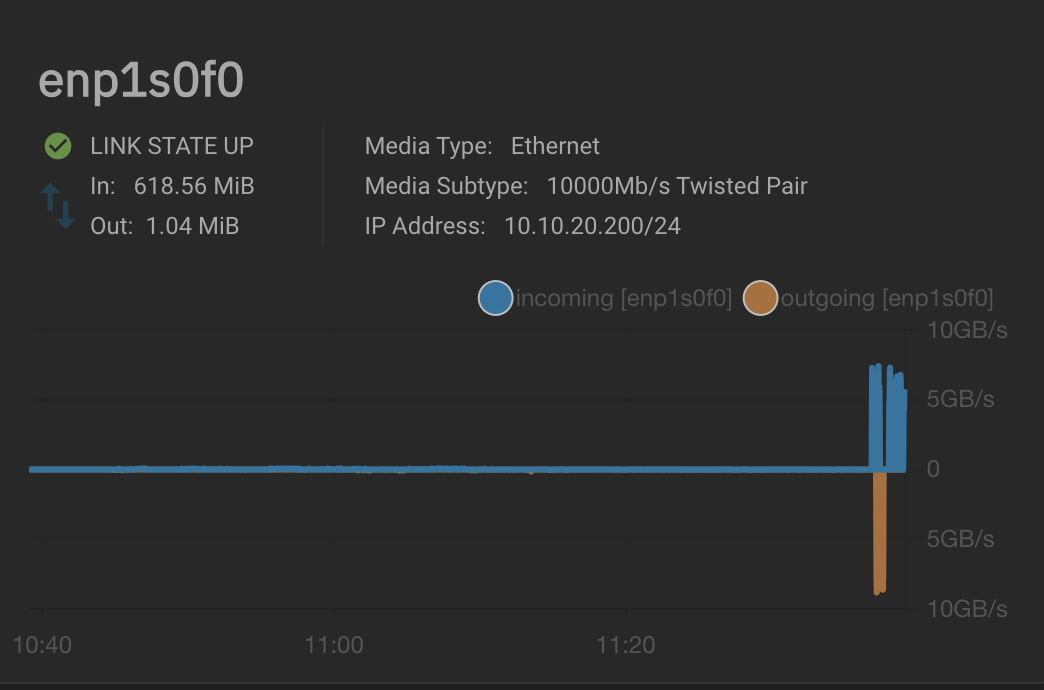Click the top 10GB/s axis label

tap(967, 330)
